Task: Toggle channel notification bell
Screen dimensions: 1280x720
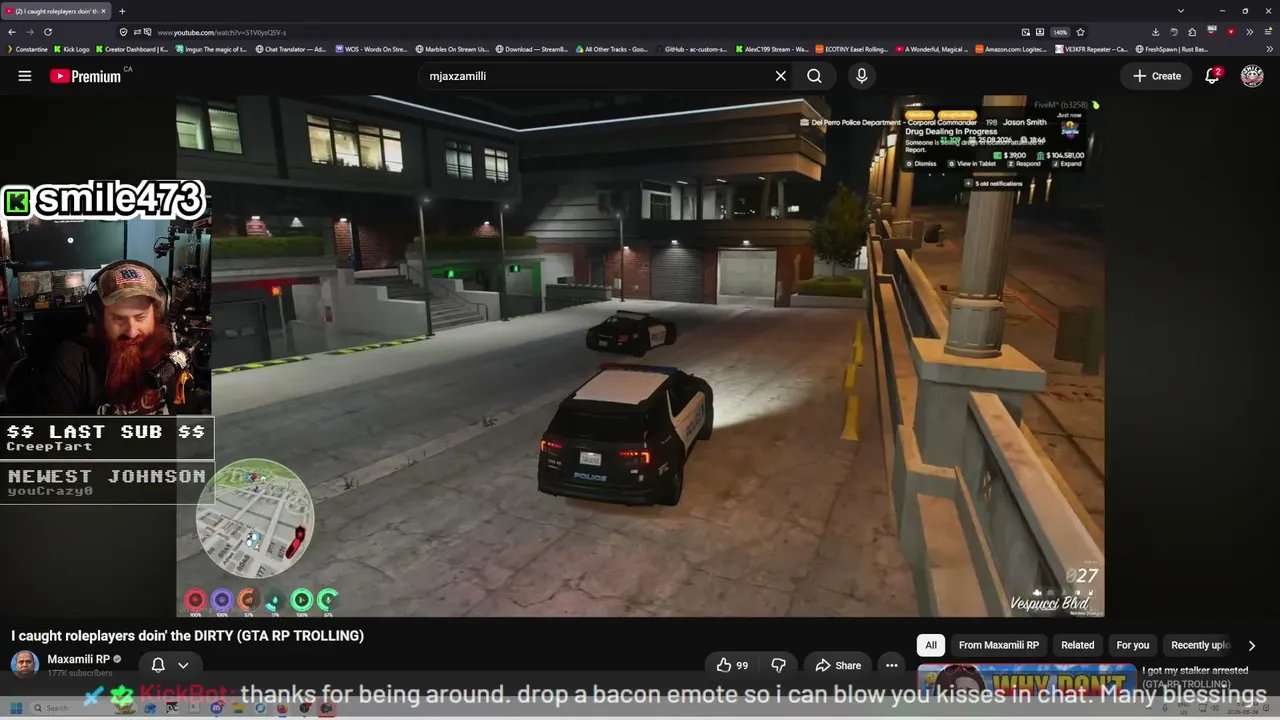Action: 158,665
